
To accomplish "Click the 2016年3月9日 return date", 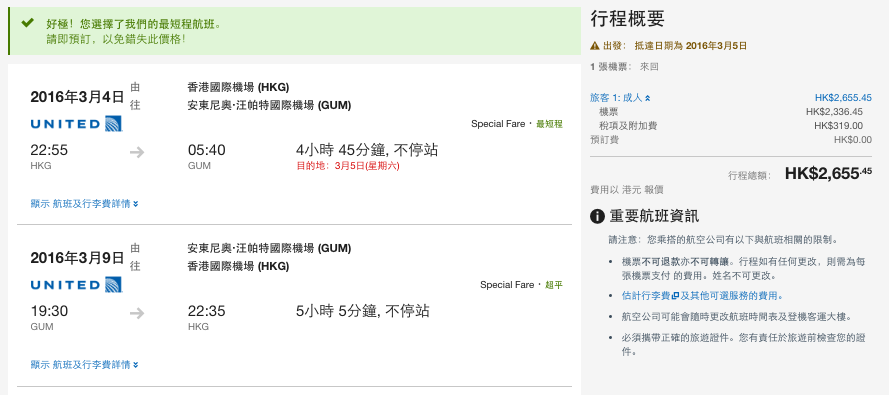I will click(77, 258).
